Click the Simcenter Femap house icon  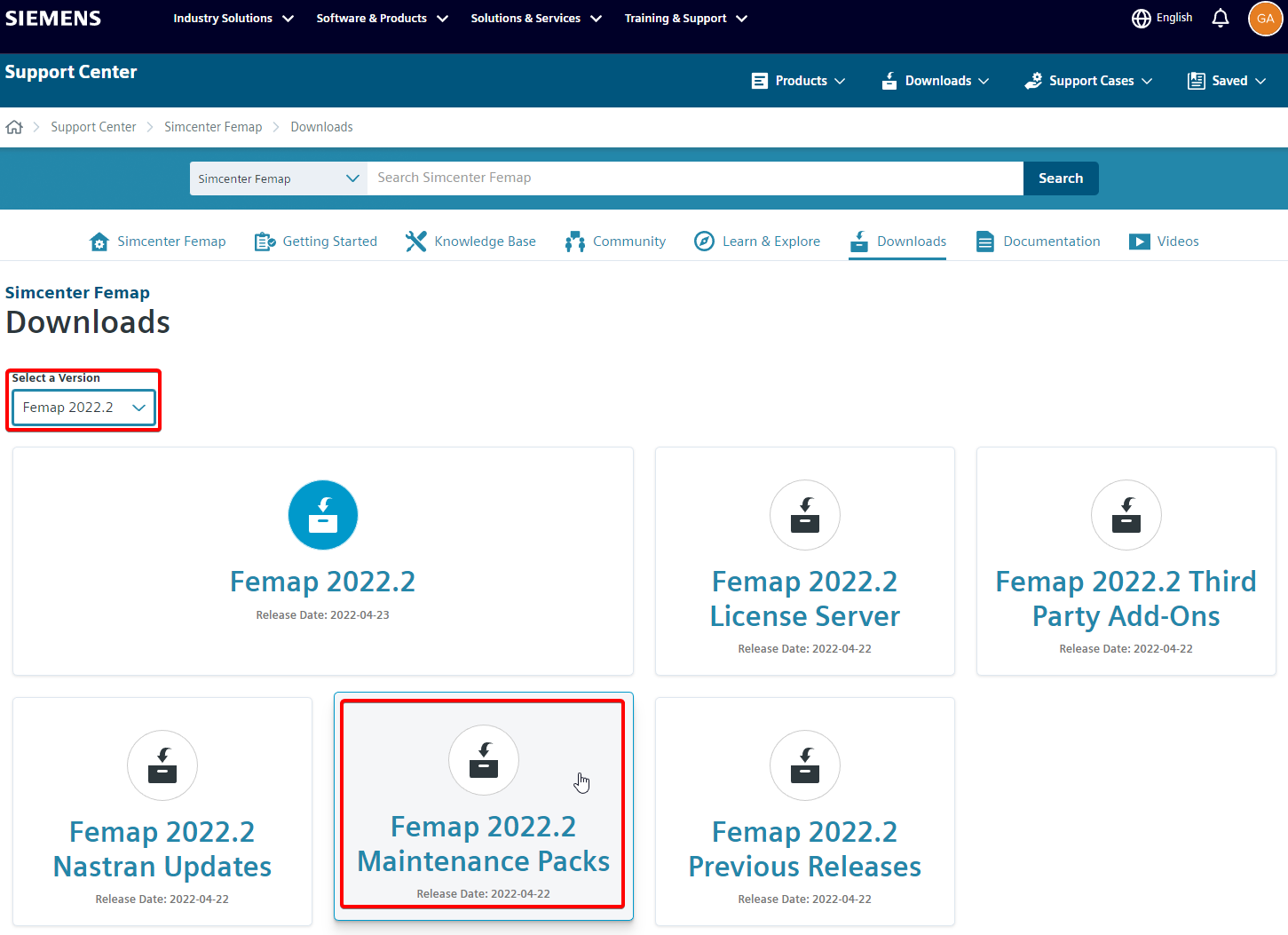(x=99, y=242)
